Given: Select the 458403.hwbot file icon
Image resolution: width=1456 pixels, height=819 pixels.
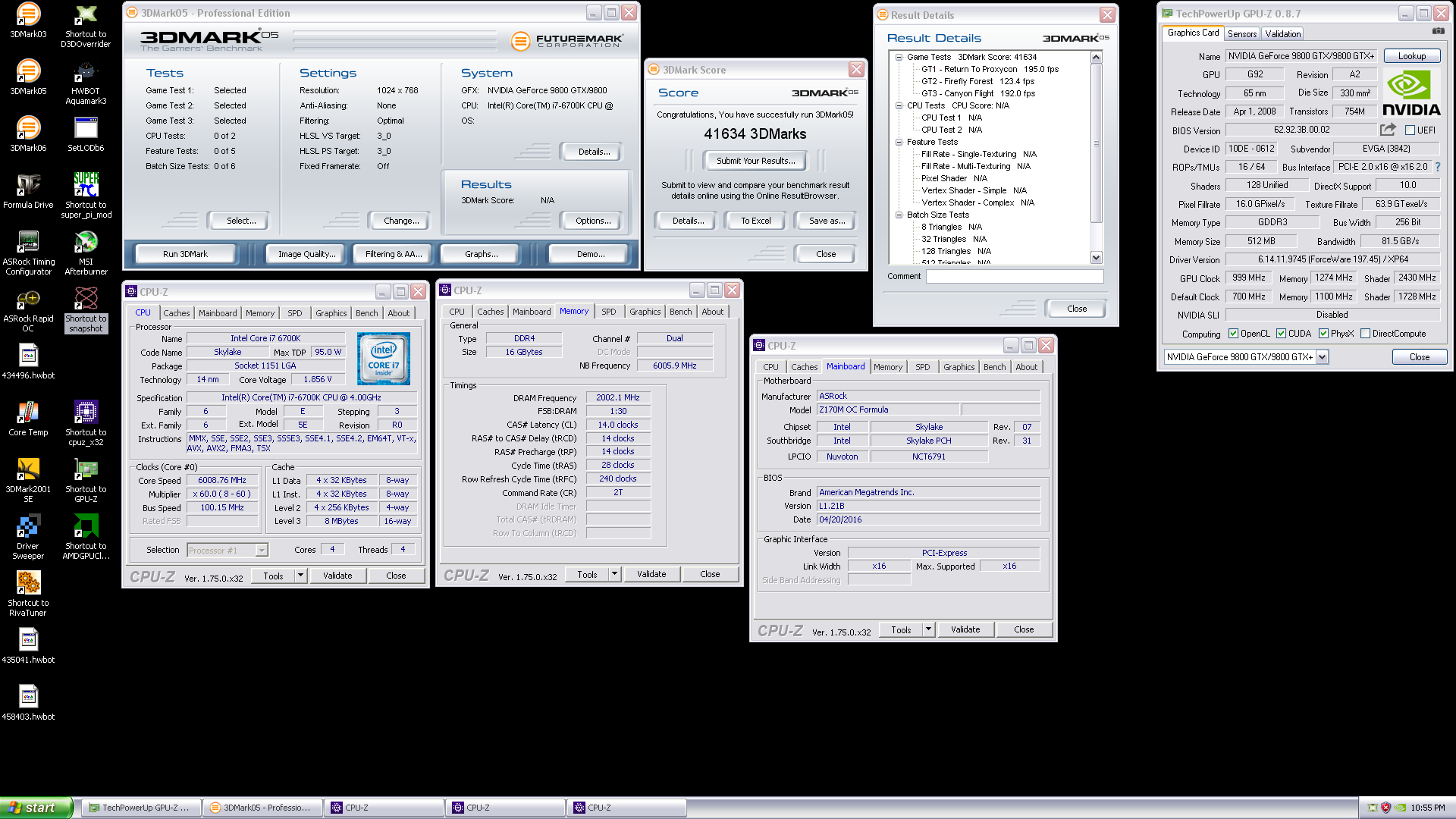Looking at the screenshot, I should point(28,703).
